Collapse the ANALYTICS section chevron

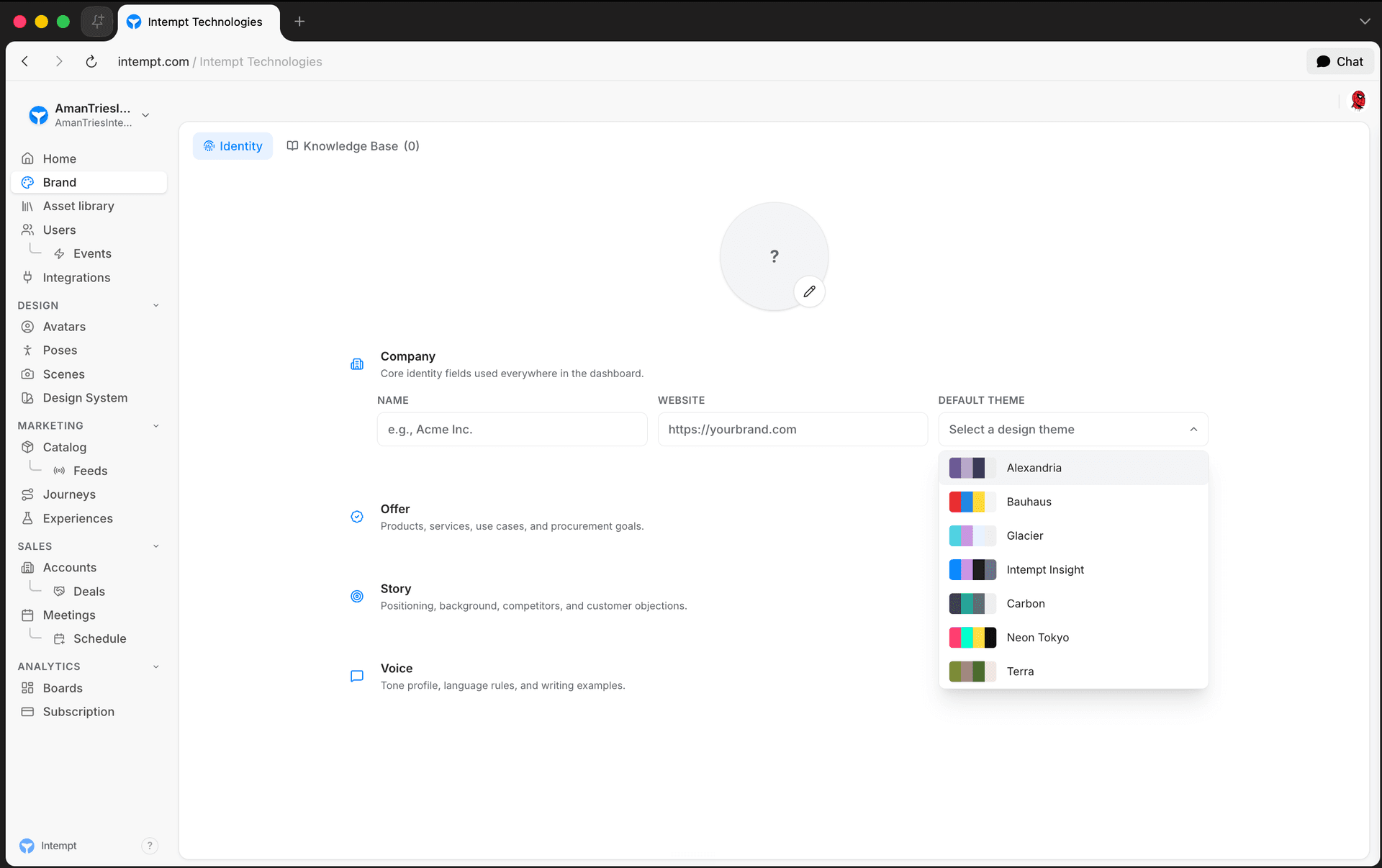[x=156, y=666]
